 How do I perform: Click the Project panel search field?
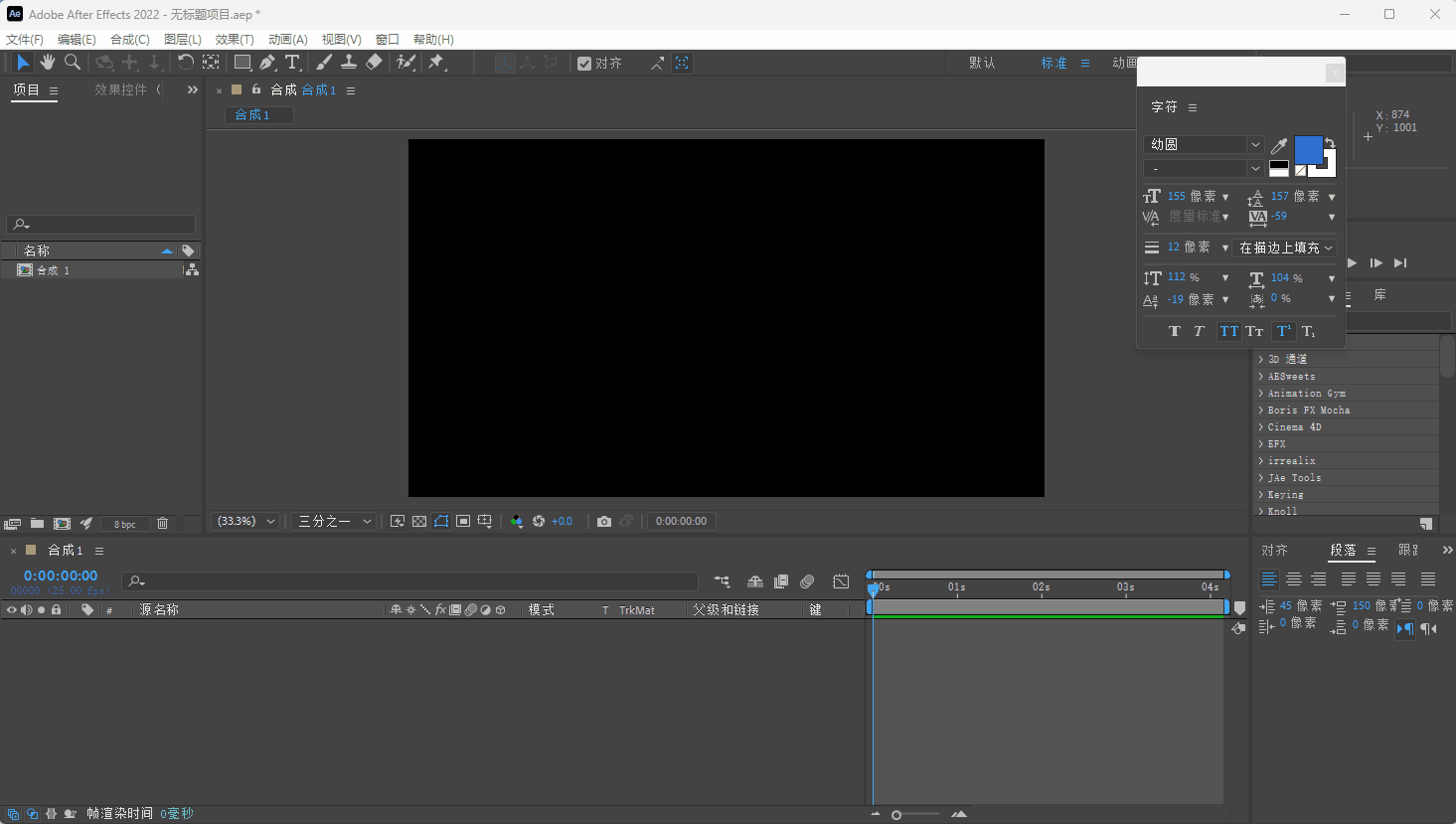pos(101,225)
